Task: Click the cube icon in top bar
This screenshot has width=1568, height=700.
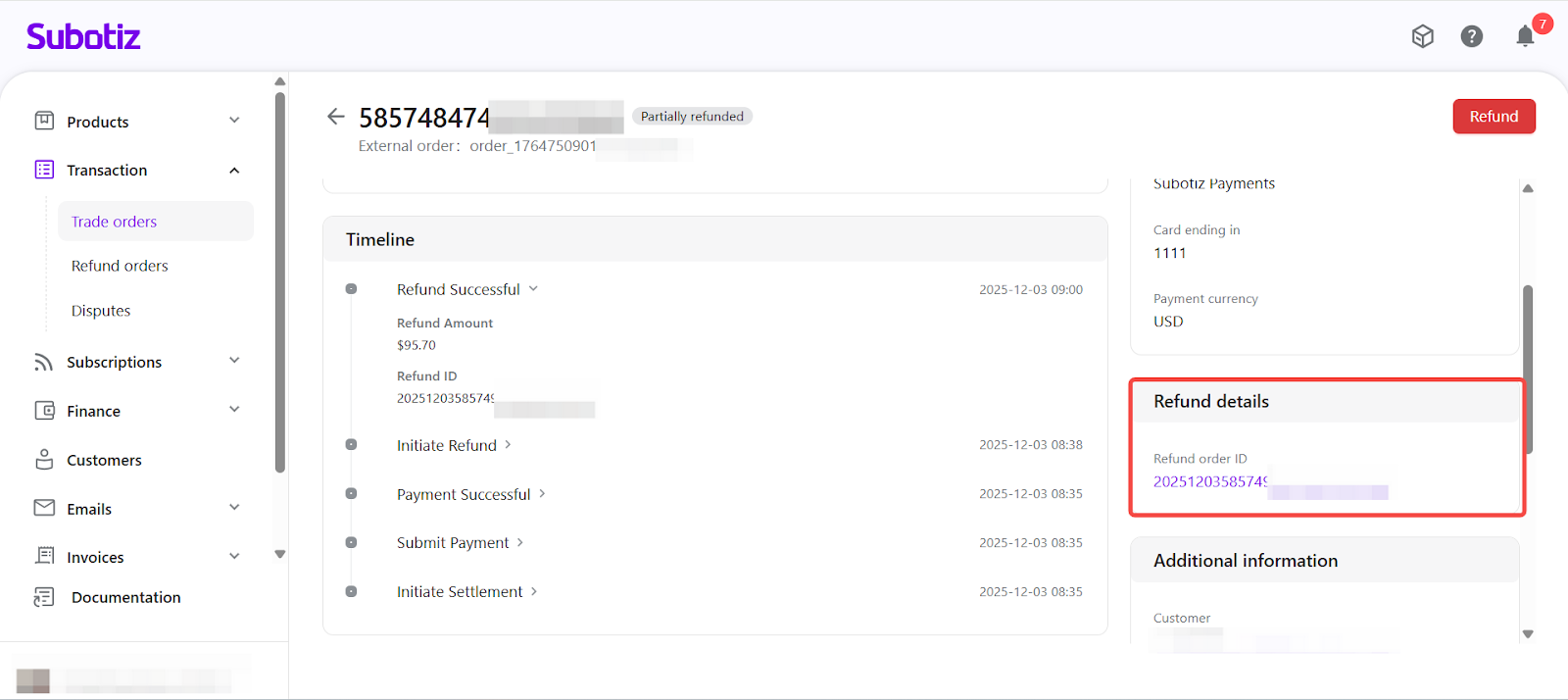Action: click(x=1422, y=37)
